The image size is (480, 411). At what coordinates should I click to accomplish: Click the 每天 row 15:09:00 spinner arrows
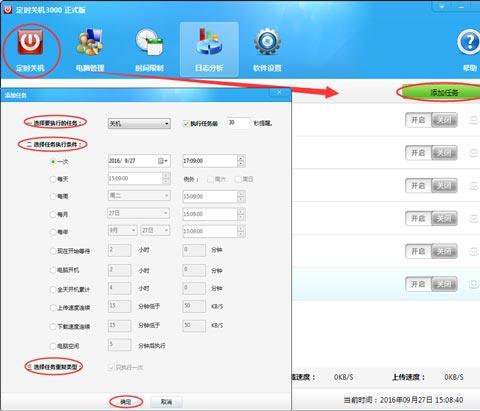(x=166, y=178)
